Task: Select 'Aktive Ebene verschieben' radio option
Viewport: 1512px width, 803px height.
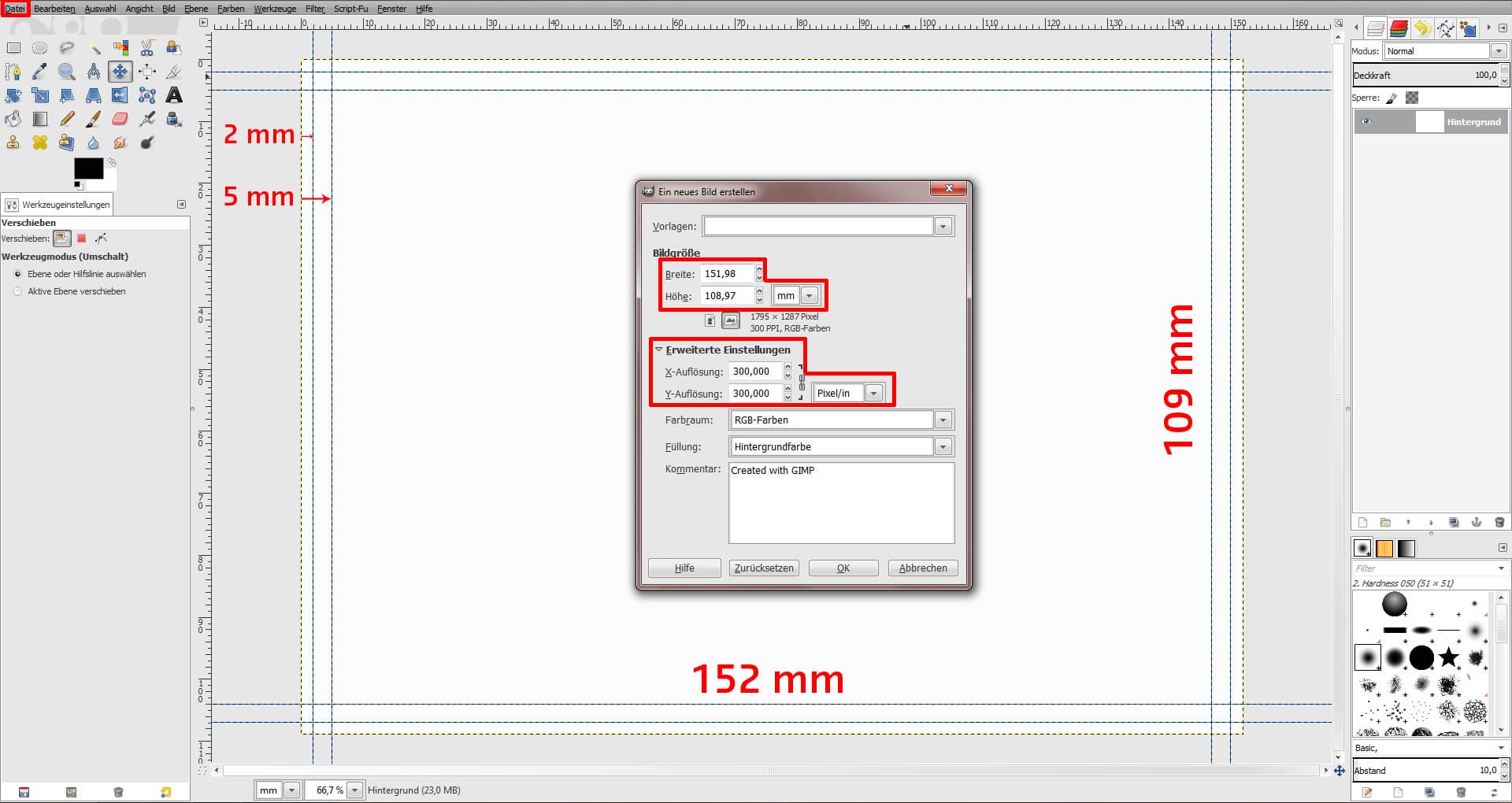Action: pos(17,290)
